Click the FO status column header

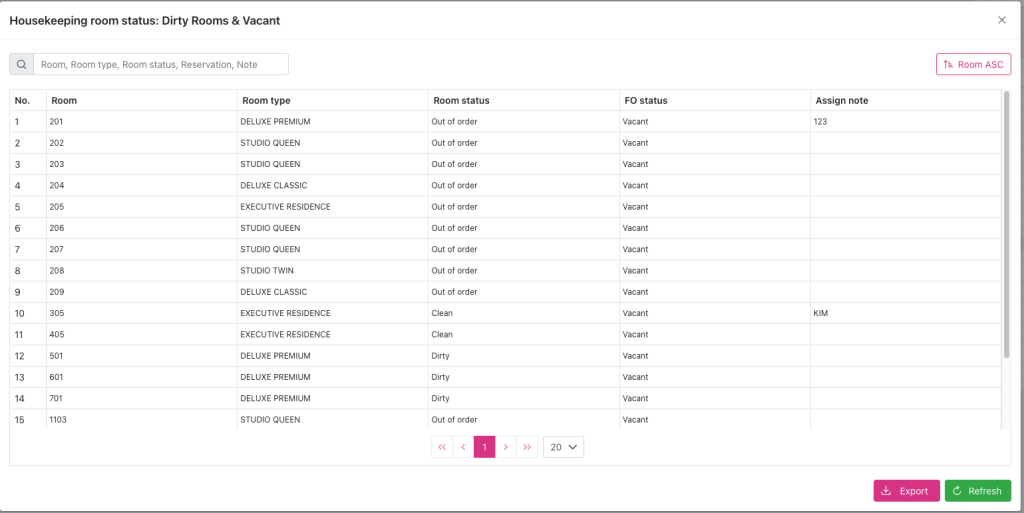(x=644, y=100)
